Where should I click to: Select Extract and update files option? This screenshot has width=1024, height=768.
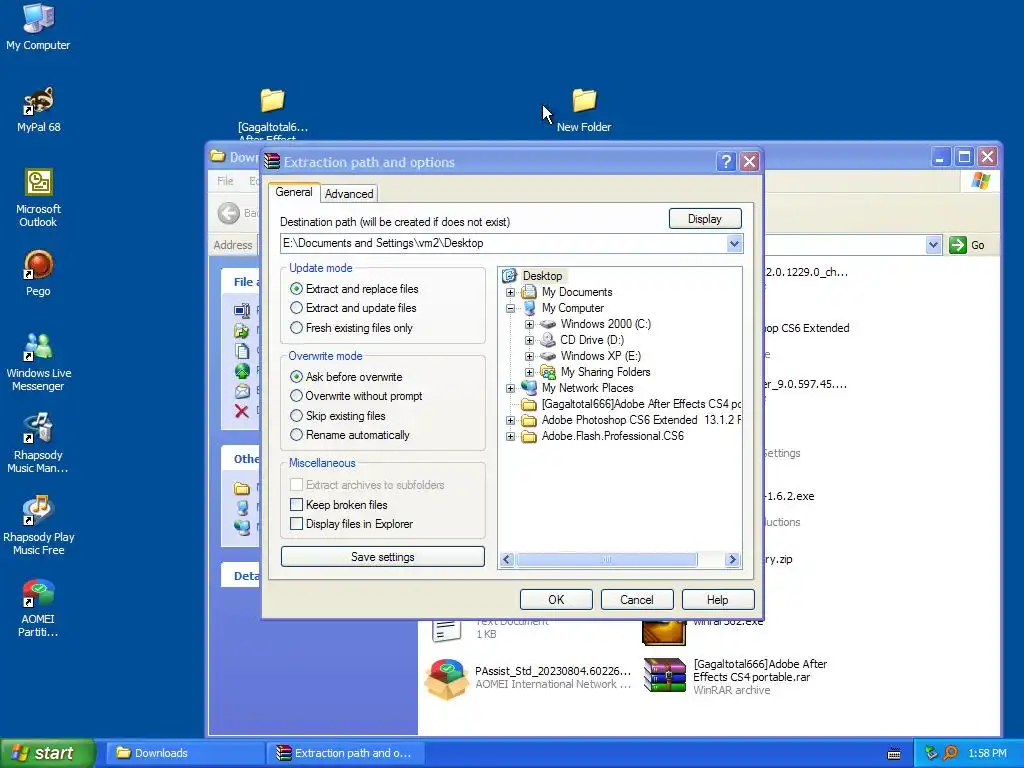(353, 308)
